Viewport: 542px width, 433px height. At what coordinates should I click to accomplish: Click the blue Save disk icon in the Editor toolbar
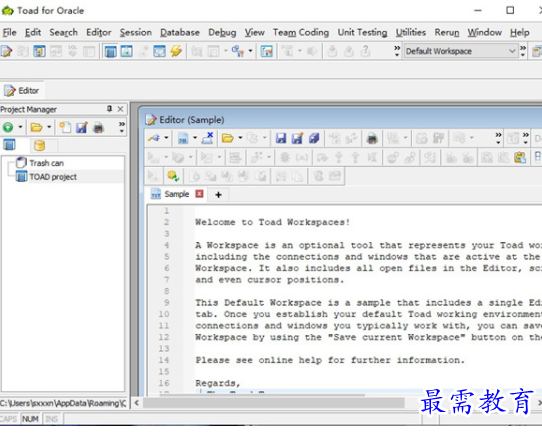tap(281, 138)
